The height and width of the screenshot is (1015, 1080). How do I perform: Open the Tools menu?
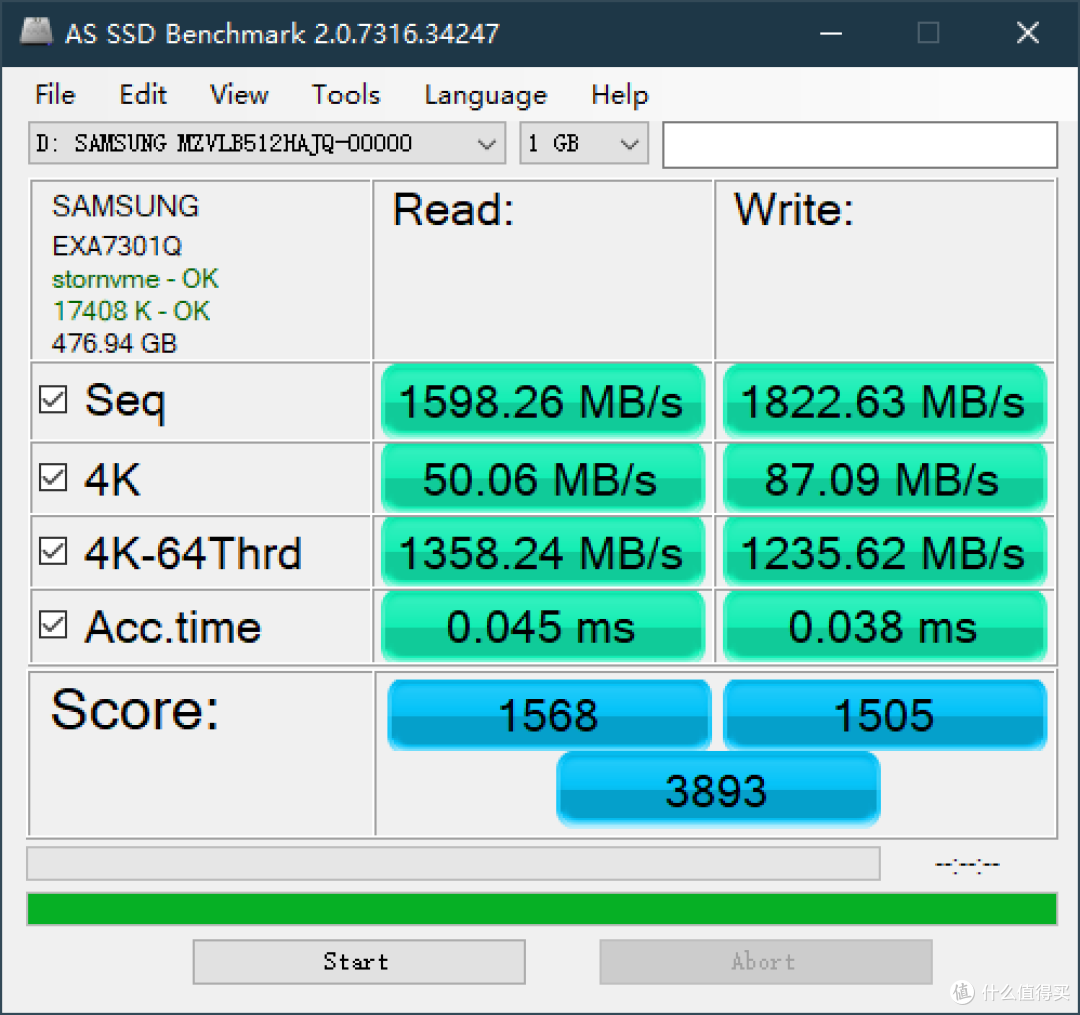(x=346, y=94)
